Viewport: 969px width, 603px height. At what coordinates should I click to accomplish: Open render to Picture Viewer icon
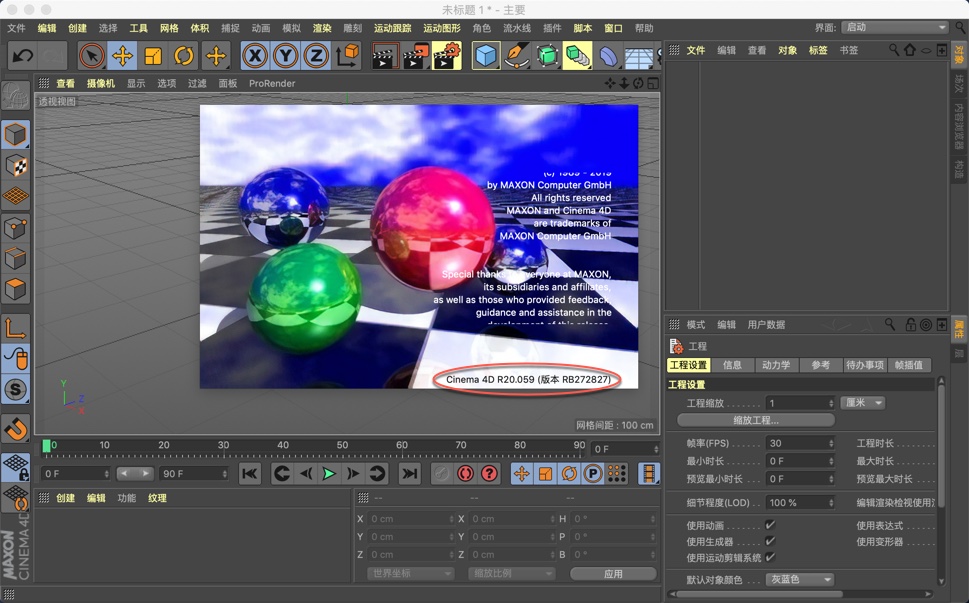pyautogui.click(x=416, y=56)
